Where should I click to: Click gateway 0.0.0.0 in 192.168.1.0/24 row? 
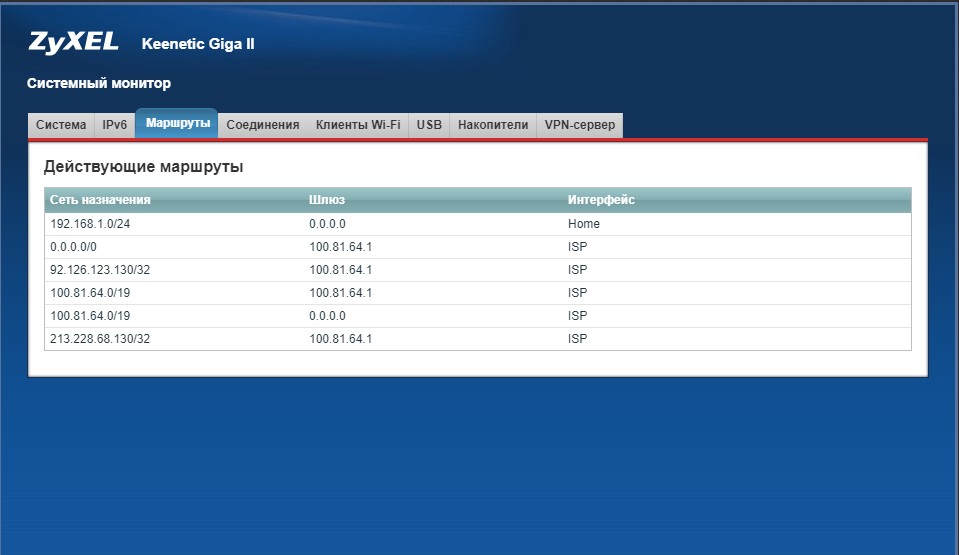pos(327,224)
